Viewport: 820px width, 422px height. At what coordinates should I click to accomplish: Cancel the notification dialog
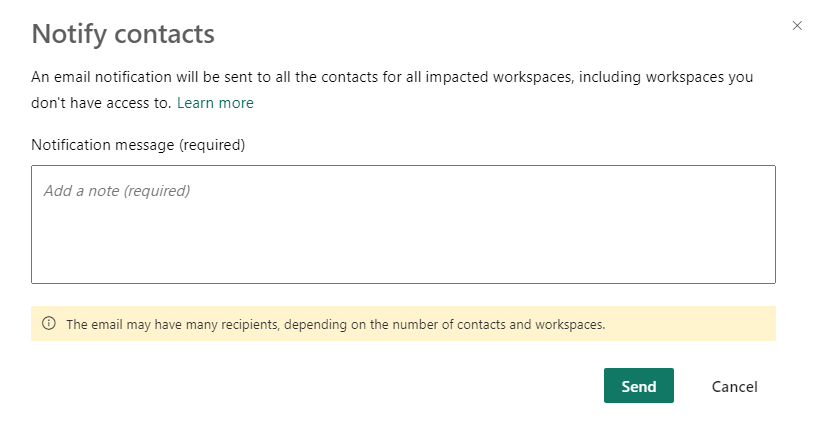pos(734,386)
